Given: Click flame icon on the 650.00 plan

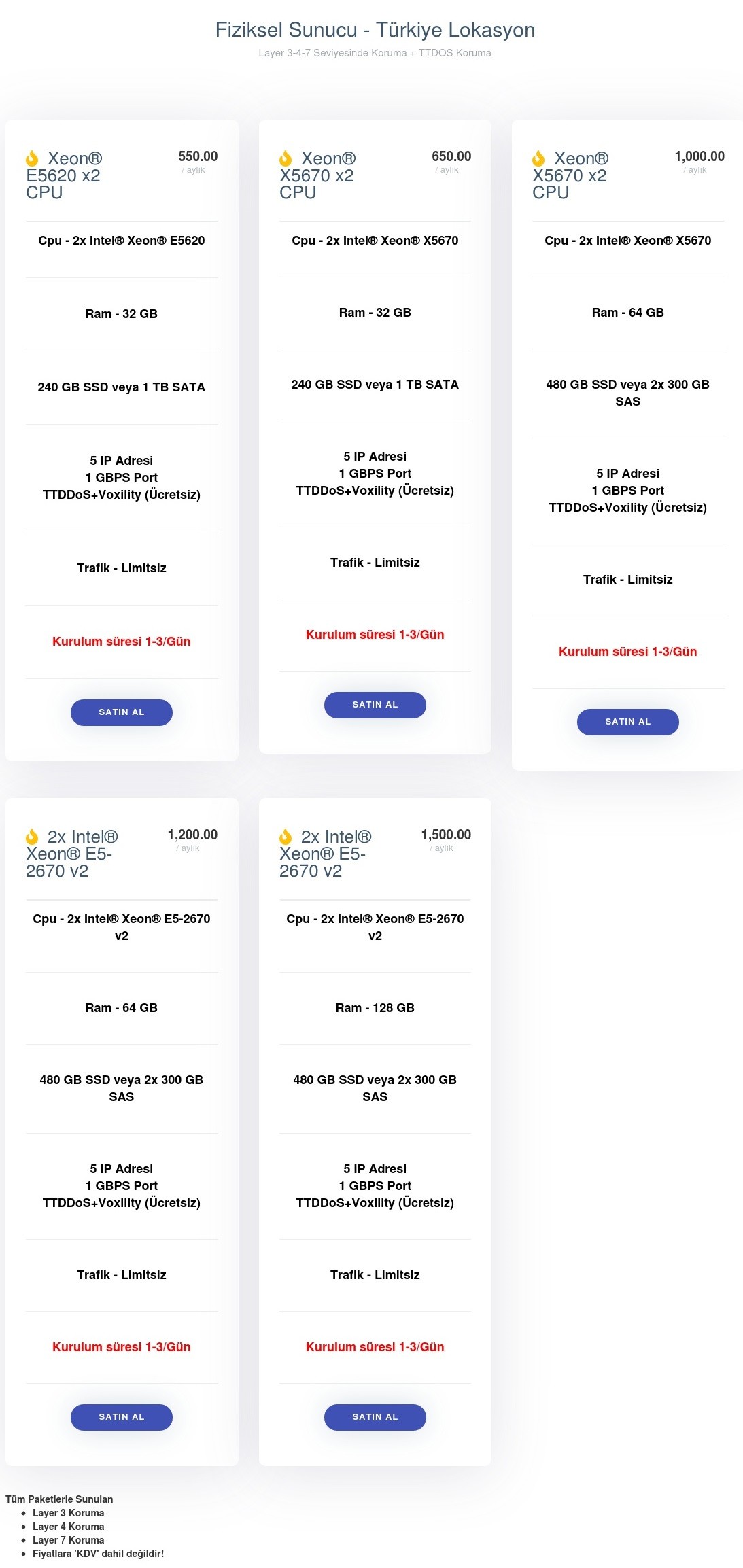Looking at the screenshot, I should [x=286, y=159].
